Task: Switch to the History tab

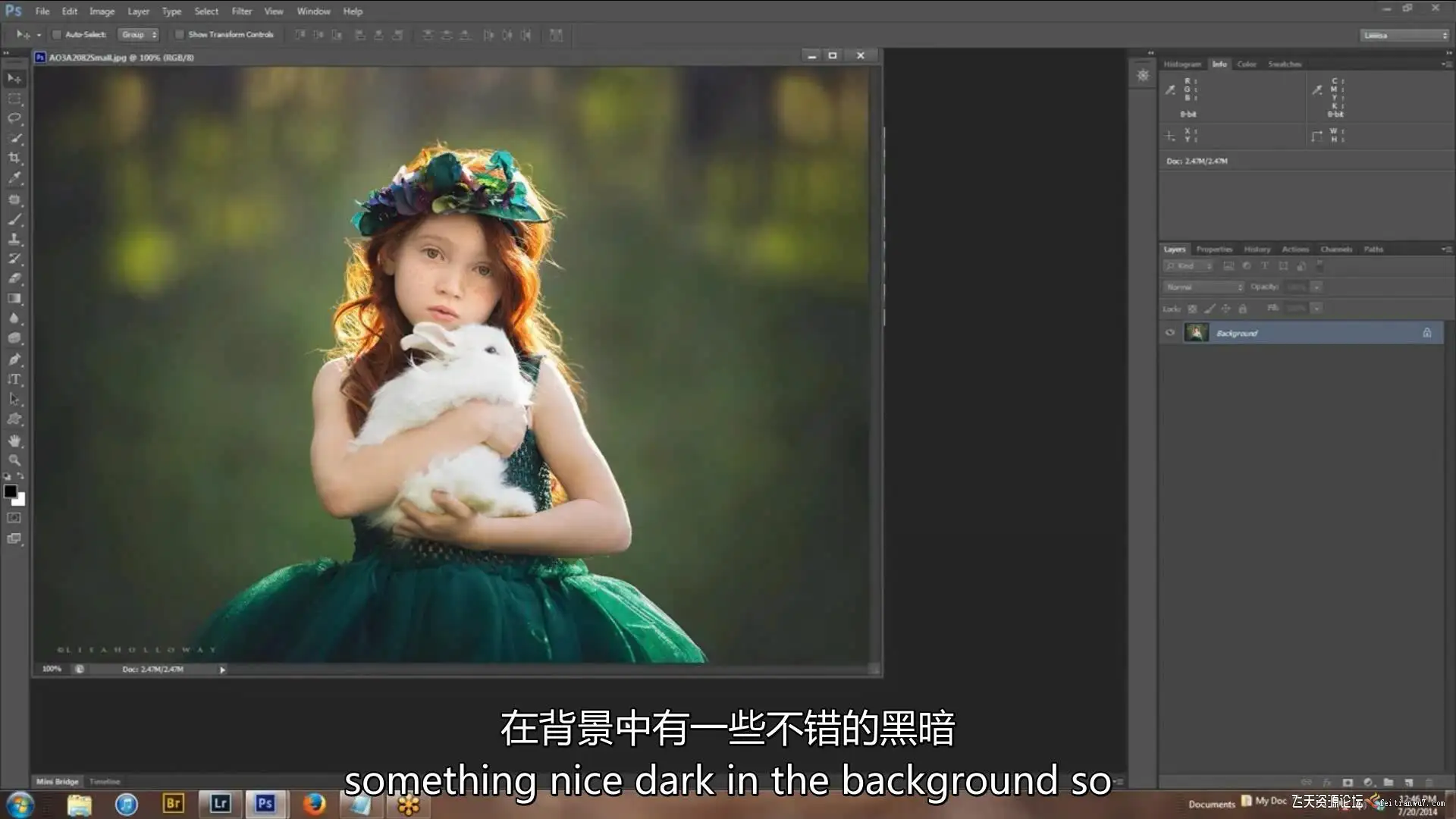Action: (x=1257, y=249)
